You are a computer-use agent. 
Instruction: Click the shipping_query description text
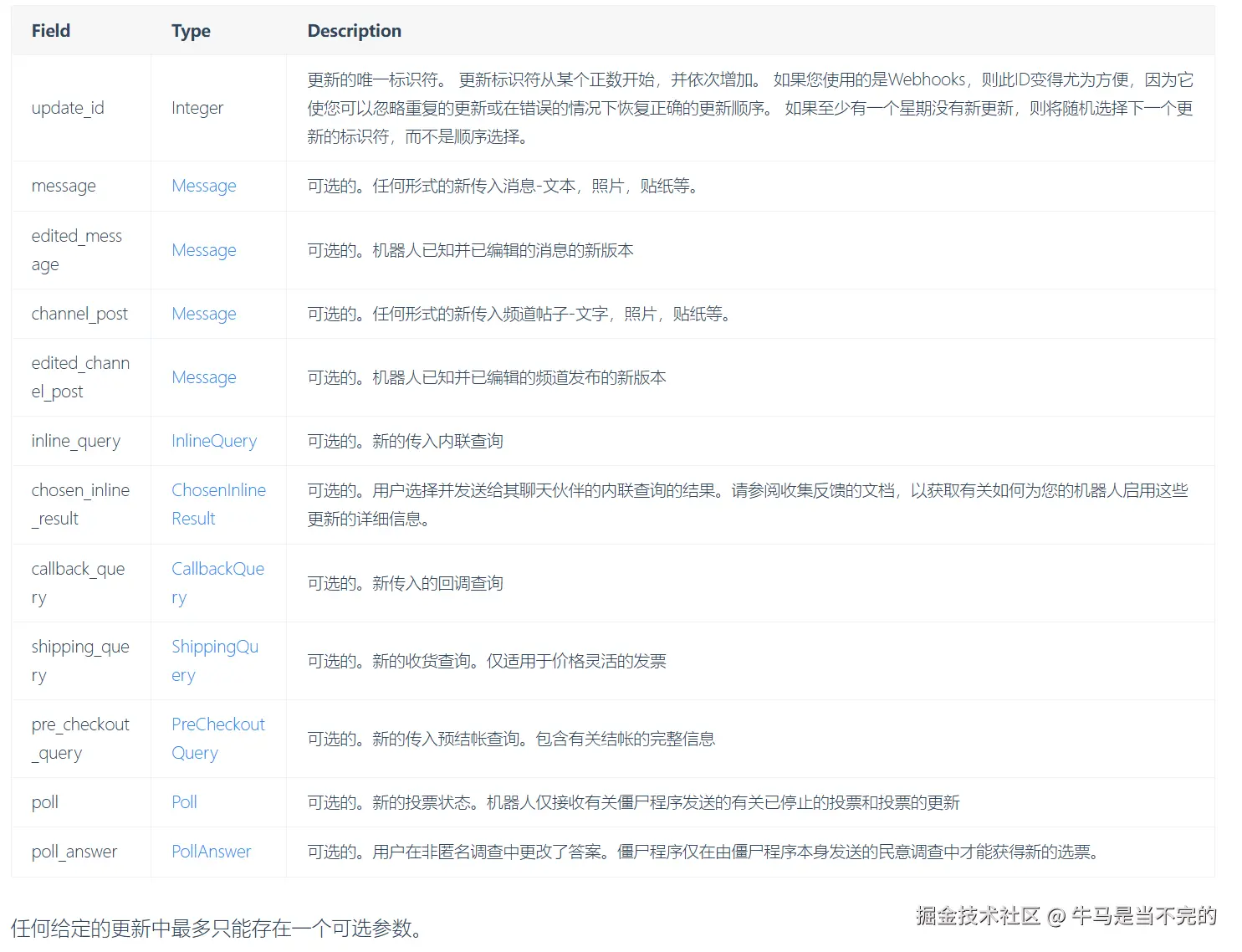tap(487, 661)
